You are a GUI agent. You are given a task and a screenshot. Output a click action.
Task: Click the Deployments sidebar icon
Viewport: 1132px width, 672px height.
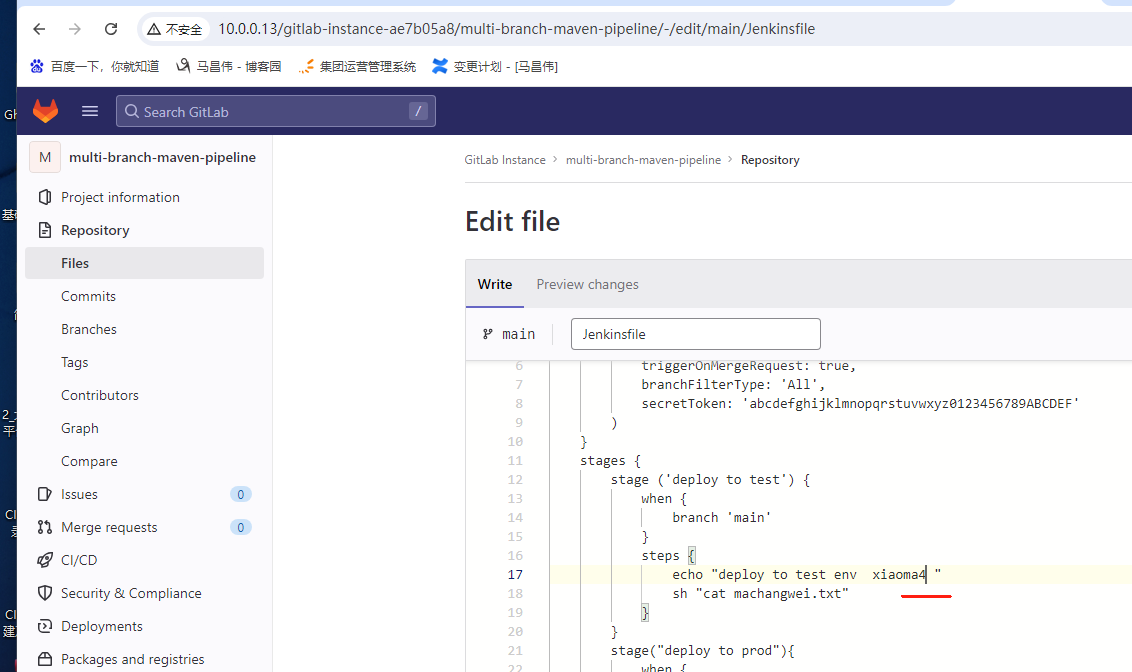45,626
